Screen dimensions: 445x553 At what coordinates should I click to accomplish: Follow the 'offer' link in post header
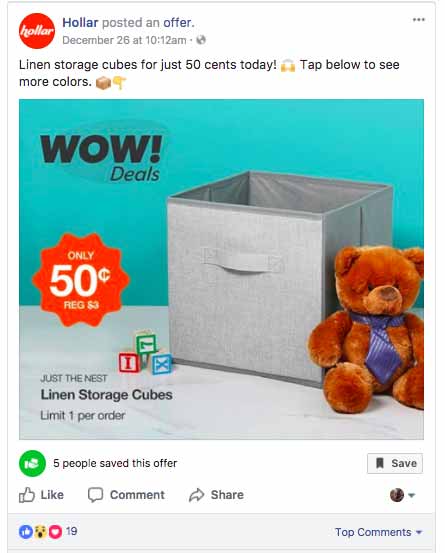click(178, 23)
